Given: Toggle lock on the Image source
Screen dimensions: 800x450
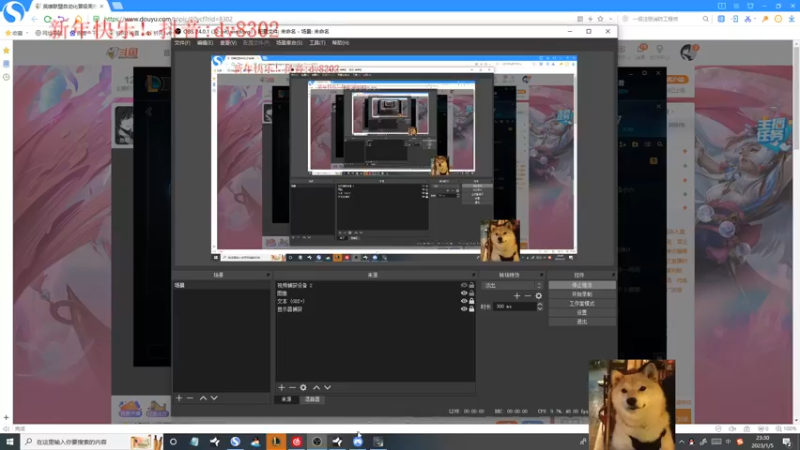Looking at the screenshot, I should point(471,293).
